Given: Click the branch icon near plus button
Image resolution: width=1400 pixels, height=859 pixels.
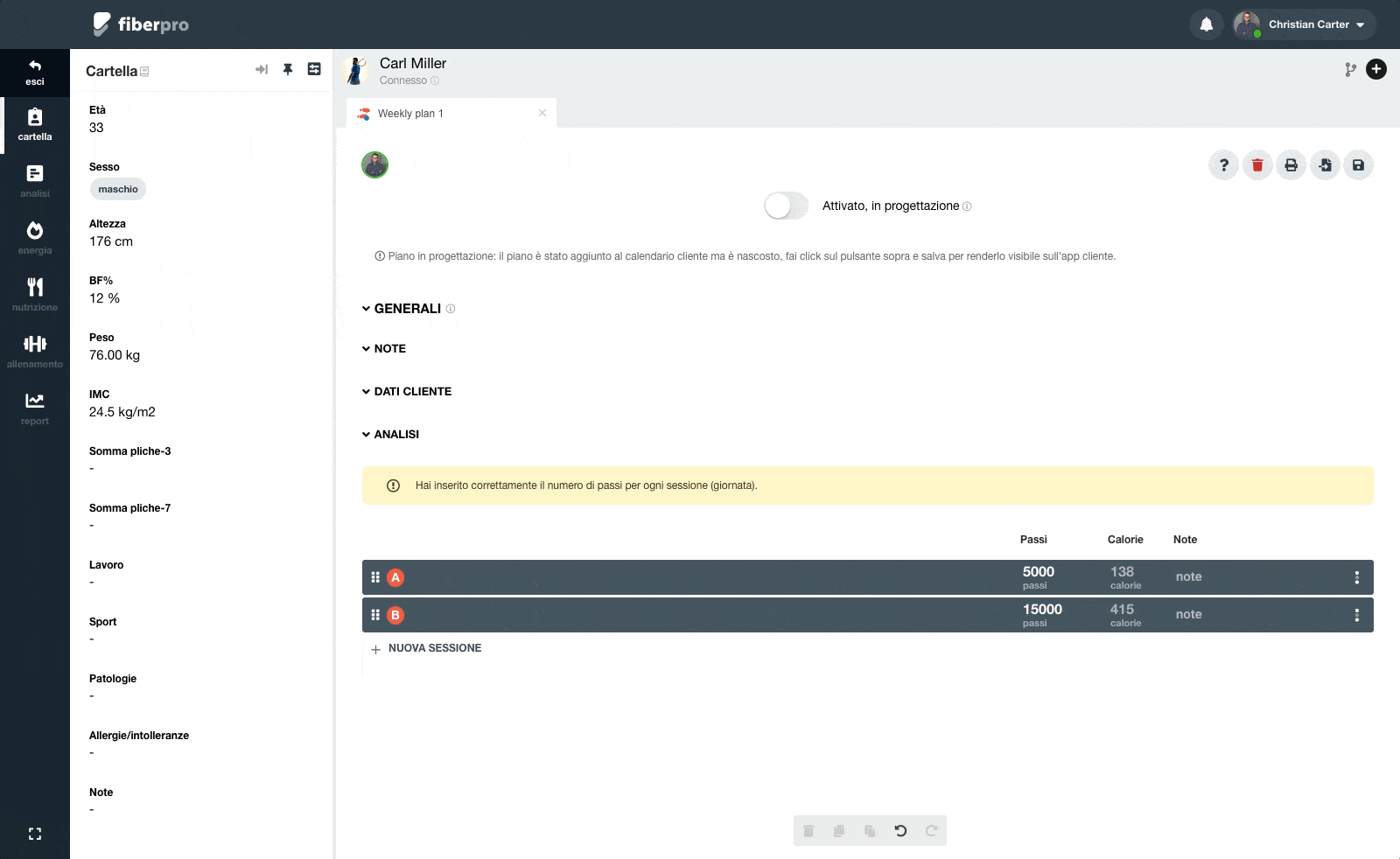Looking at the screenshot, I should tap(1351, 69).
